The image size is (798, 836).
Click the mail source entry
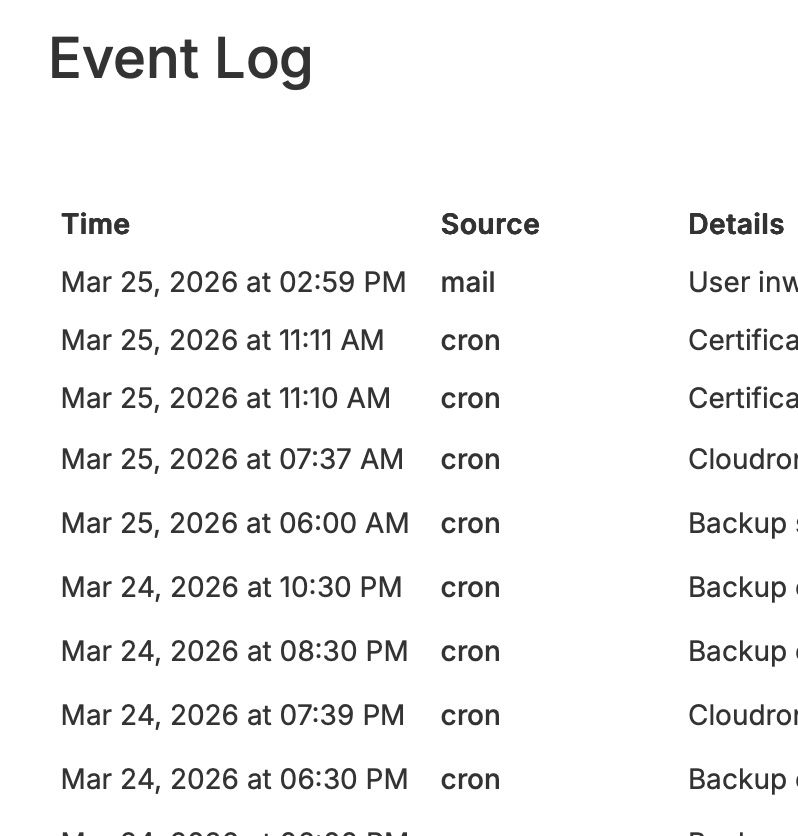coord(467,283)
